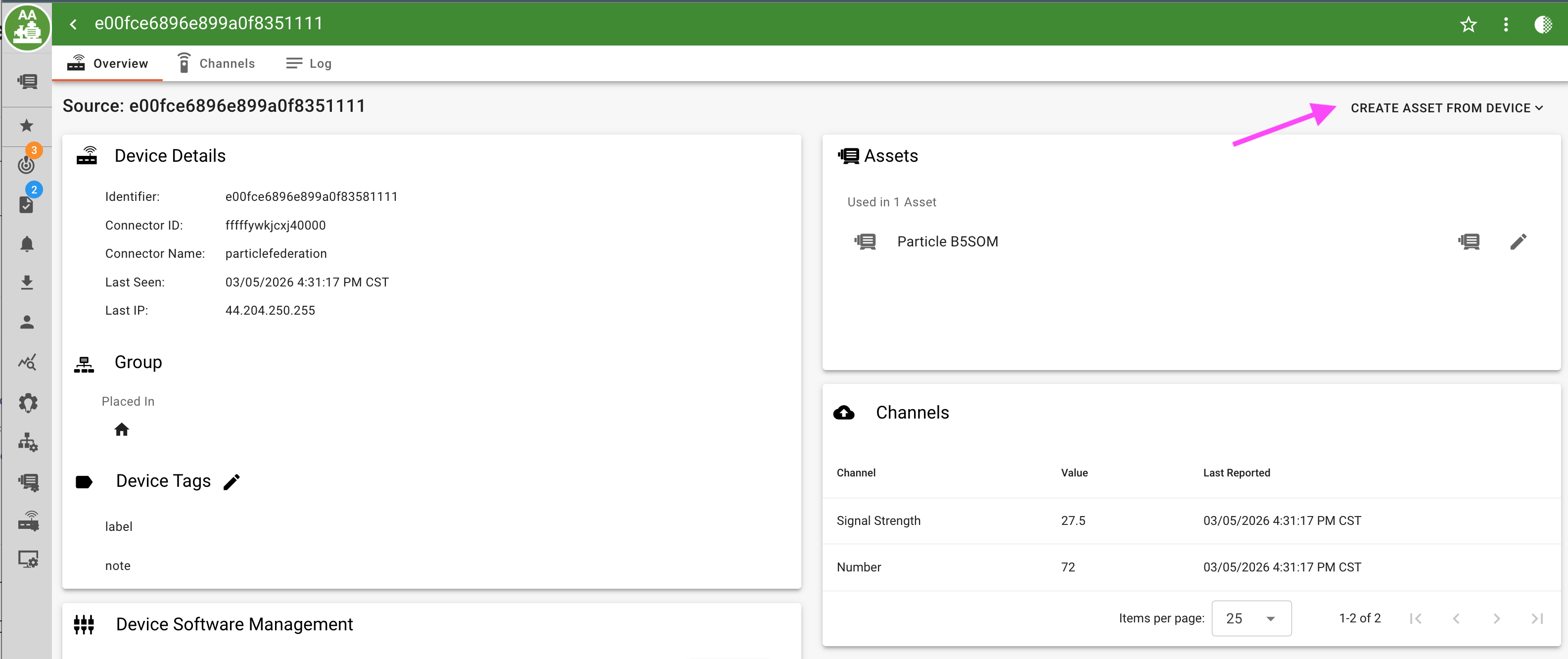Click the Particle B5SOM asset link
Screen dimensions: 1568x659
coord(947,242)
